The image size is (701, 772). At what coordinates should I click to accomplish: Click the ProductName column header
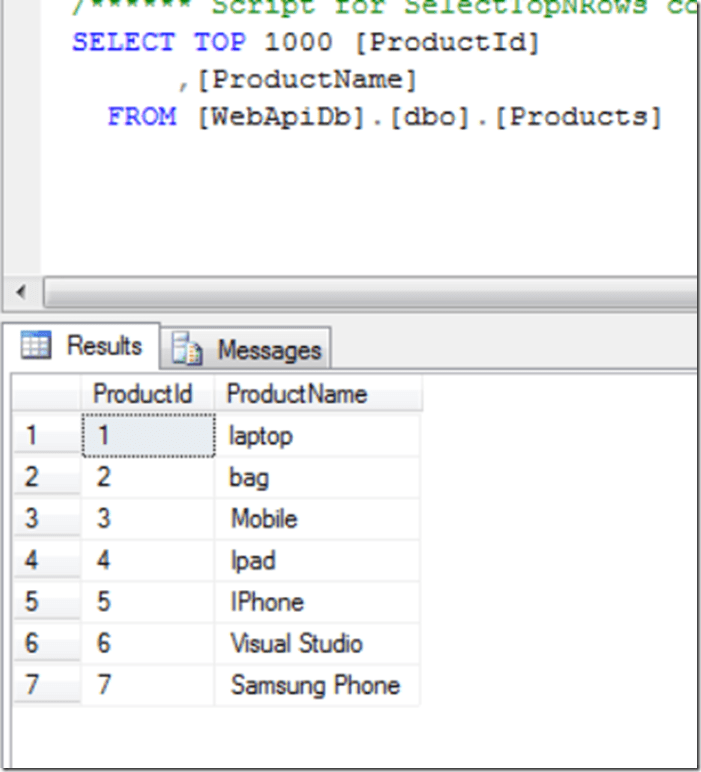pos(297,393)
